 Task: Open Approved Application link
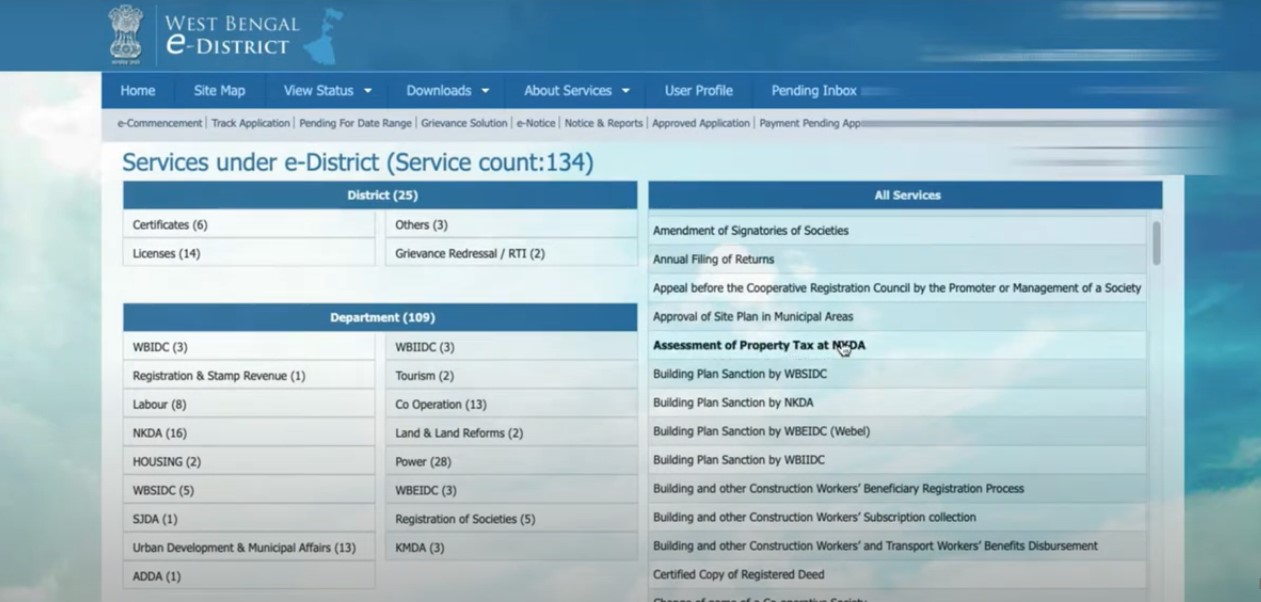[701, 123]
